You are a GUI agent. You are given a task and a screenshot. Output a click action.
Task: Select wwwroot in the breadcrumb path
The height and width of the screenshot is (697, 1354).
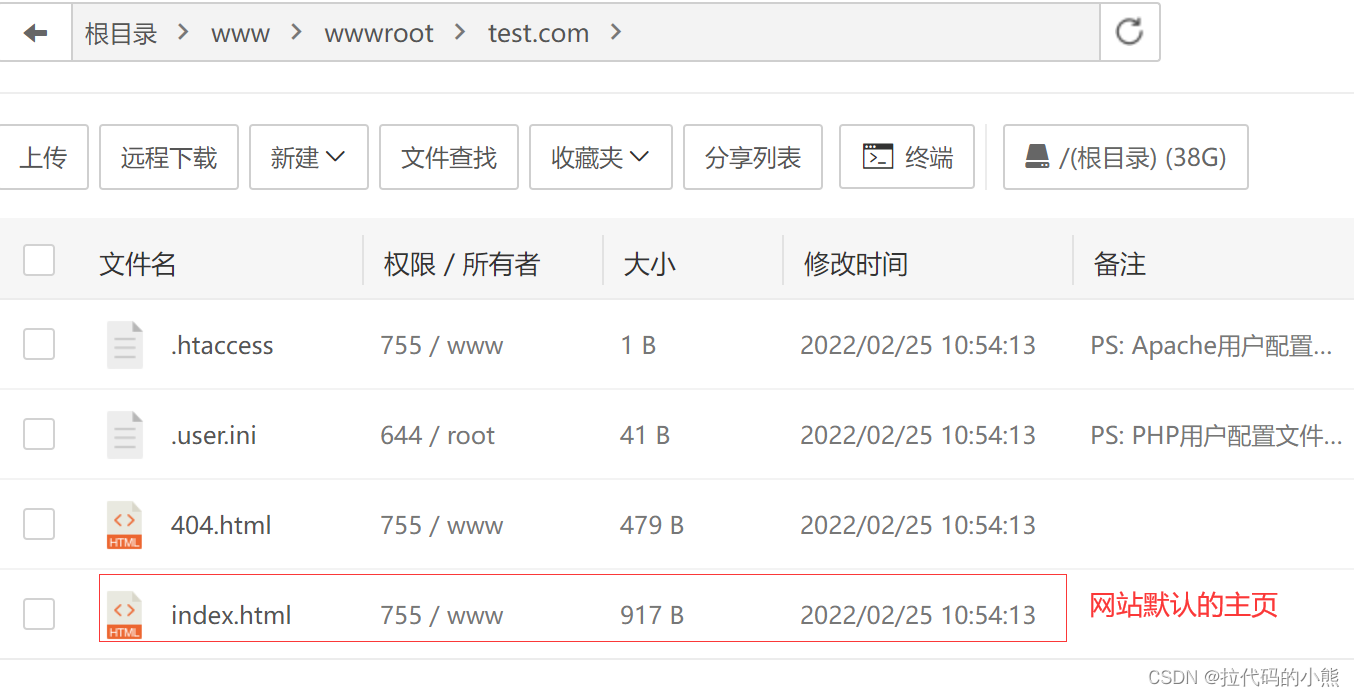coord(378,32)
